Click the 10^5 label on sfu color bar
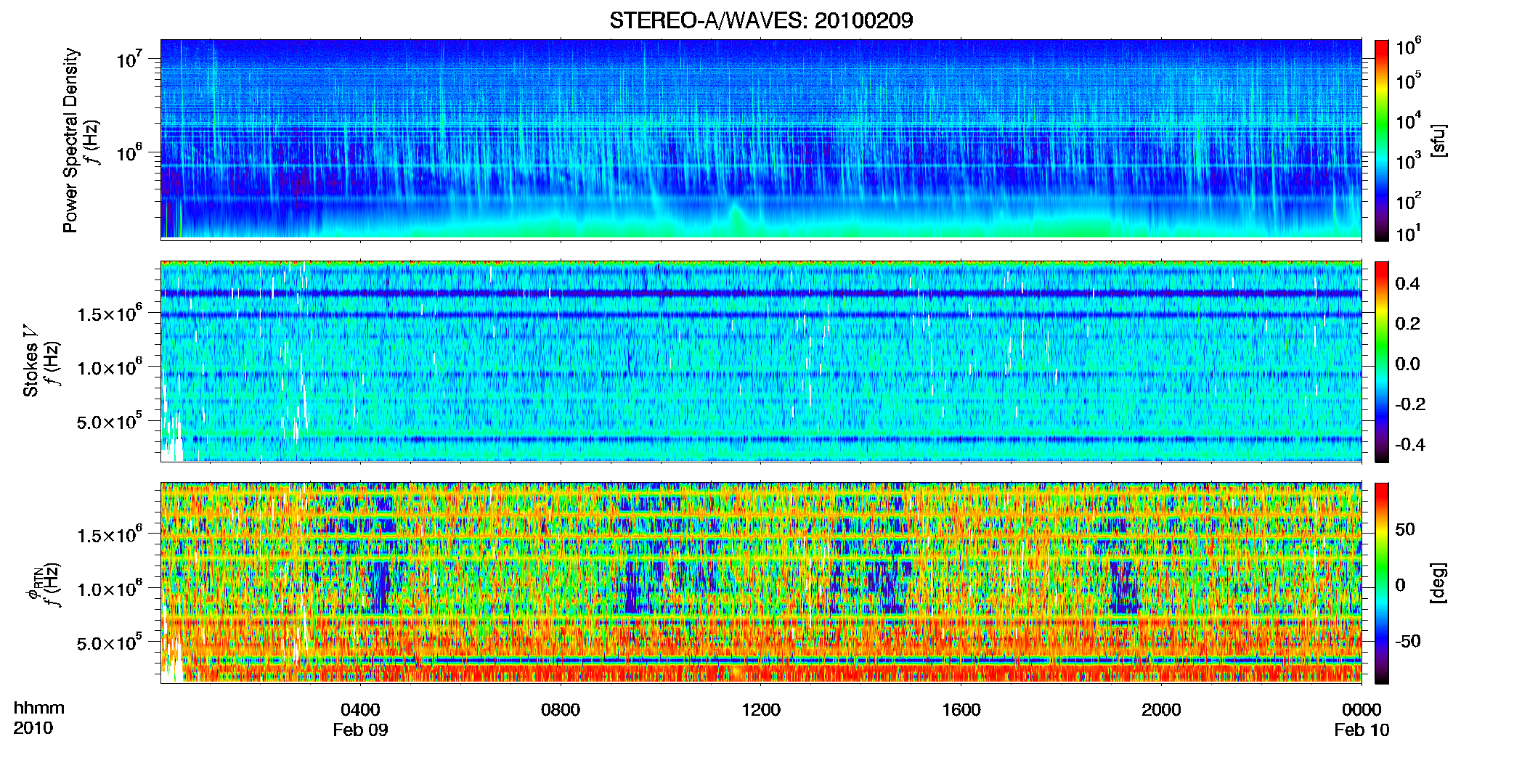The image size is (1522, 784). click(1409, 81)
